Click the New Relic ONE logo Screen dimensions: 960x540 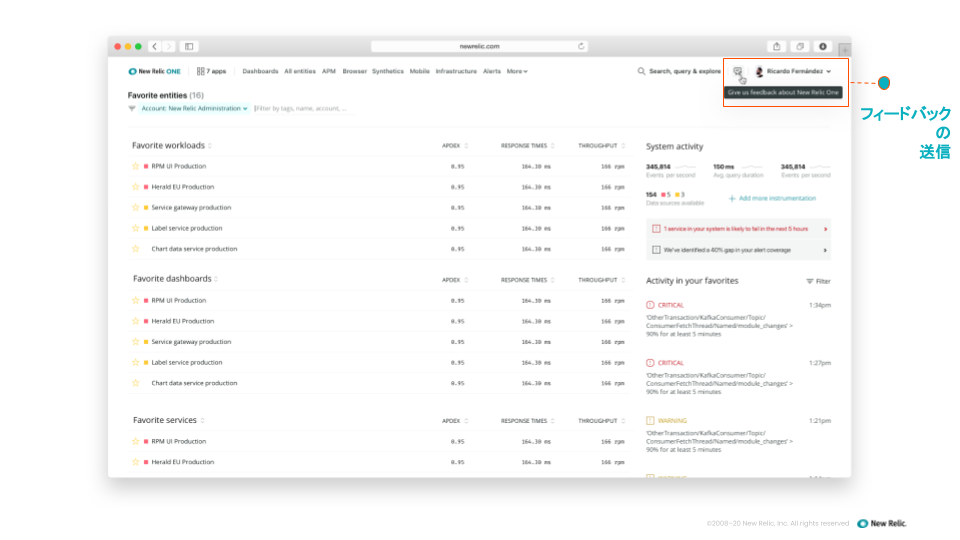154,71
